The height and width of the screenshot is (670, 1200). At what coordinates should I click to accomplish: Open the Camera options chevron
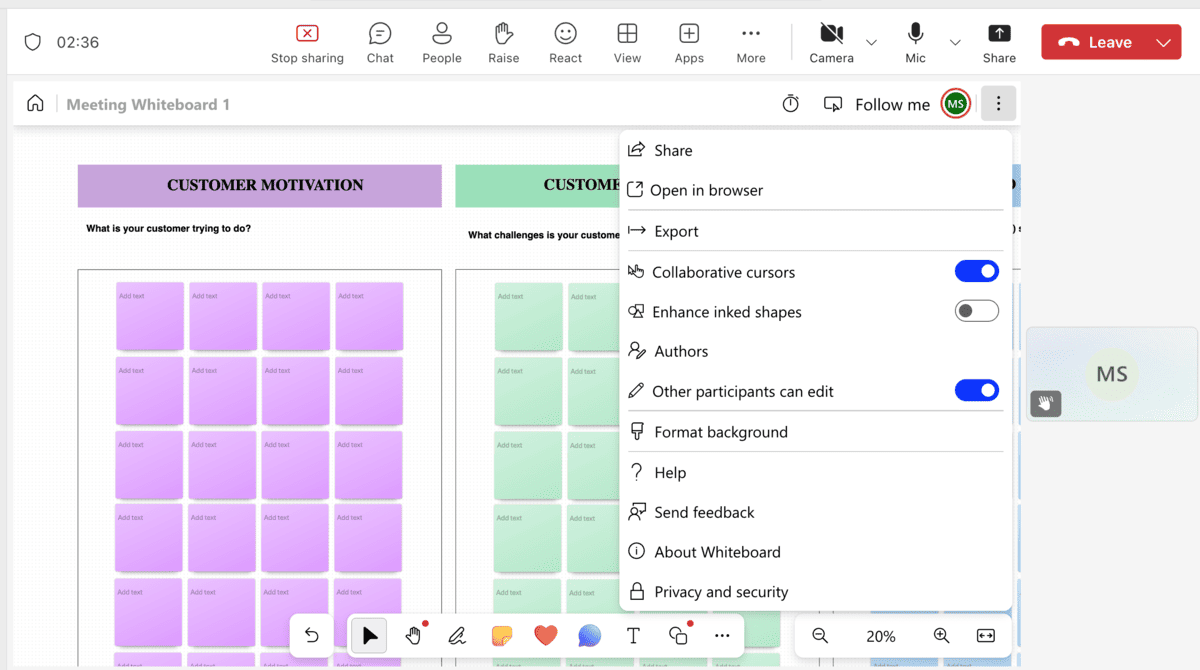pos(871,42)
